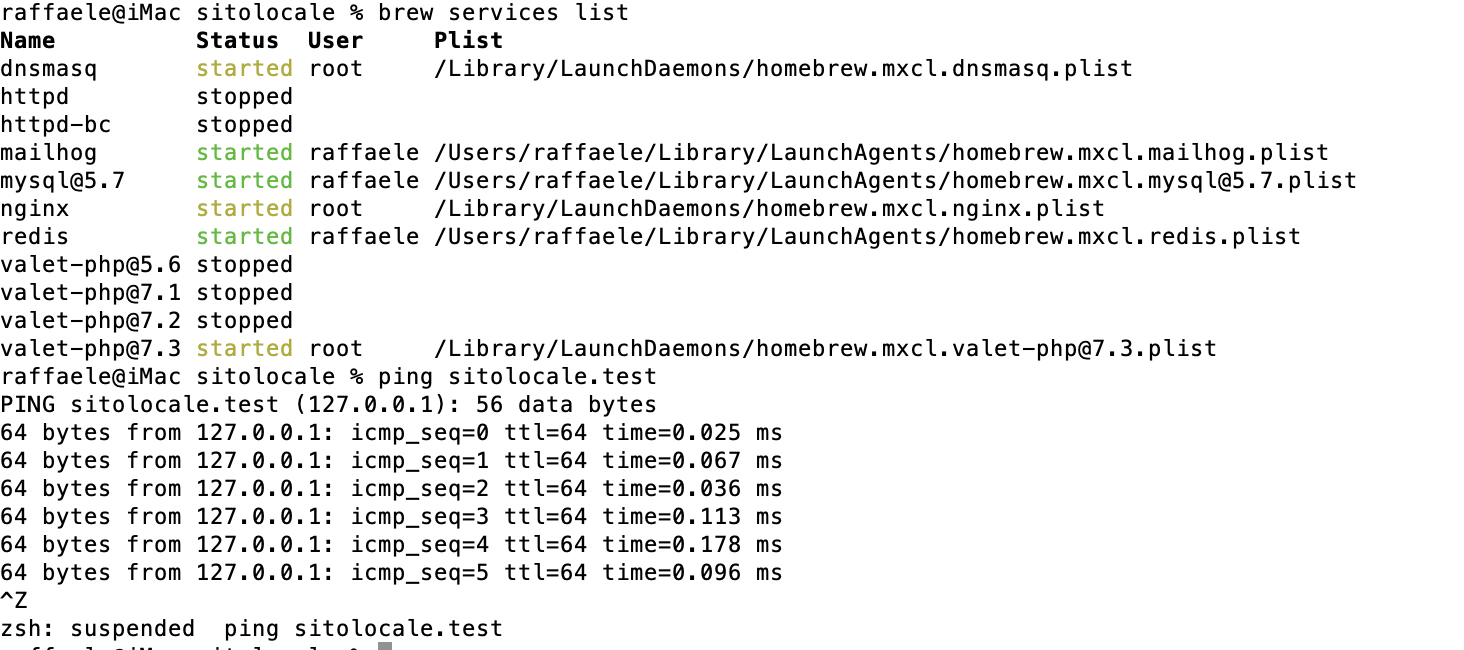Image resolution: width=1464 pixels, height=650 pixels.
Task: Click the started status for mailhog
Action: [x=244, y=153]
